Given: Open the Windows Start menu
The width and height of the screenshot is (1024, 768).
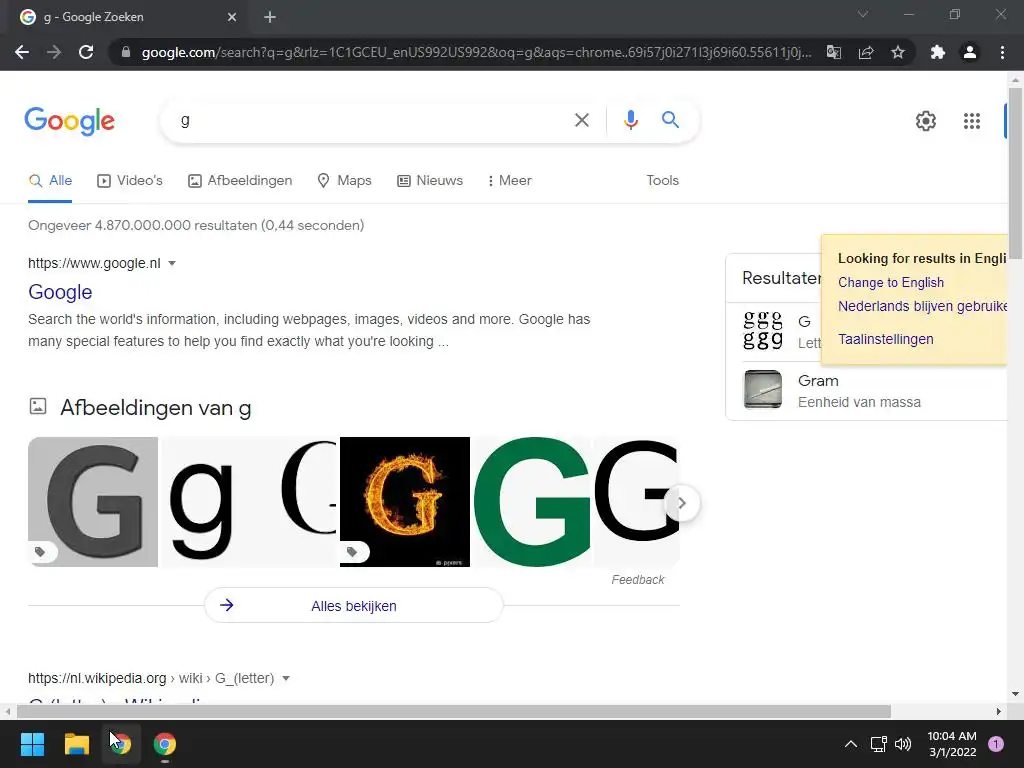Looking at the screenshot, I should [32, 744].
